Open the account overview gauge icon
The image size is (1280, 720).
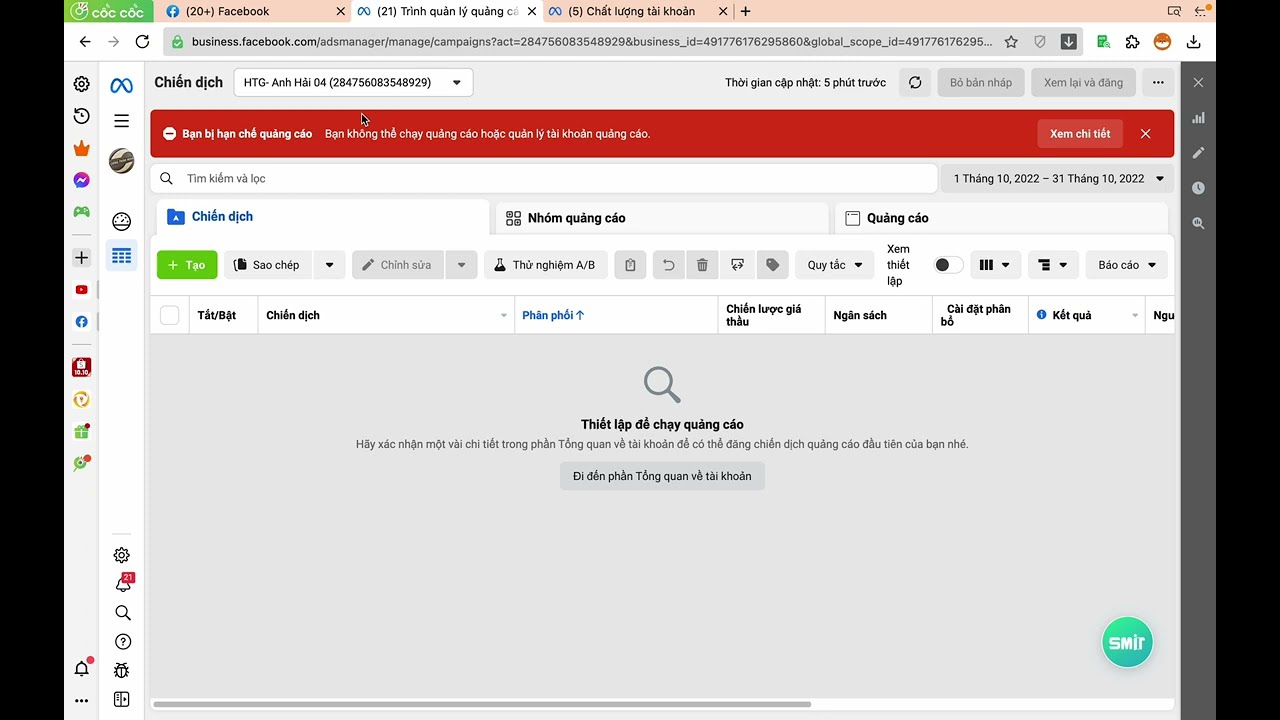[x=122, y=222]
